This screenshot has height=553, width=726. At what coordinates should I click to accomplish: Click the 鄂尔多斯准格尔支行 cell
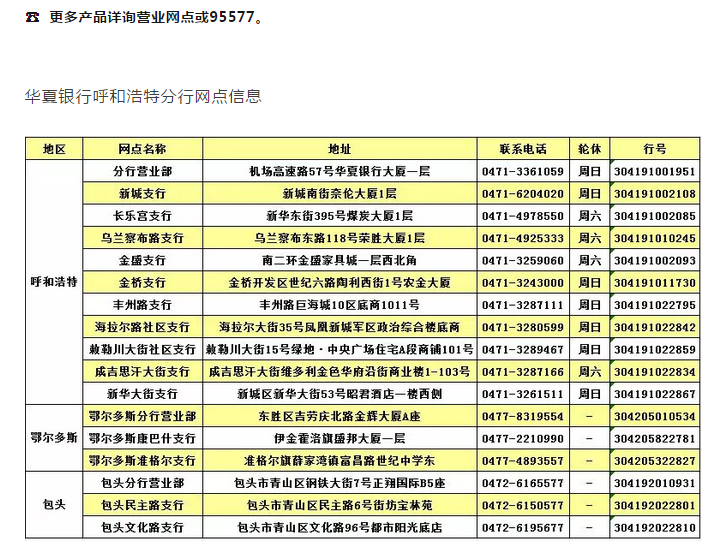143,460
